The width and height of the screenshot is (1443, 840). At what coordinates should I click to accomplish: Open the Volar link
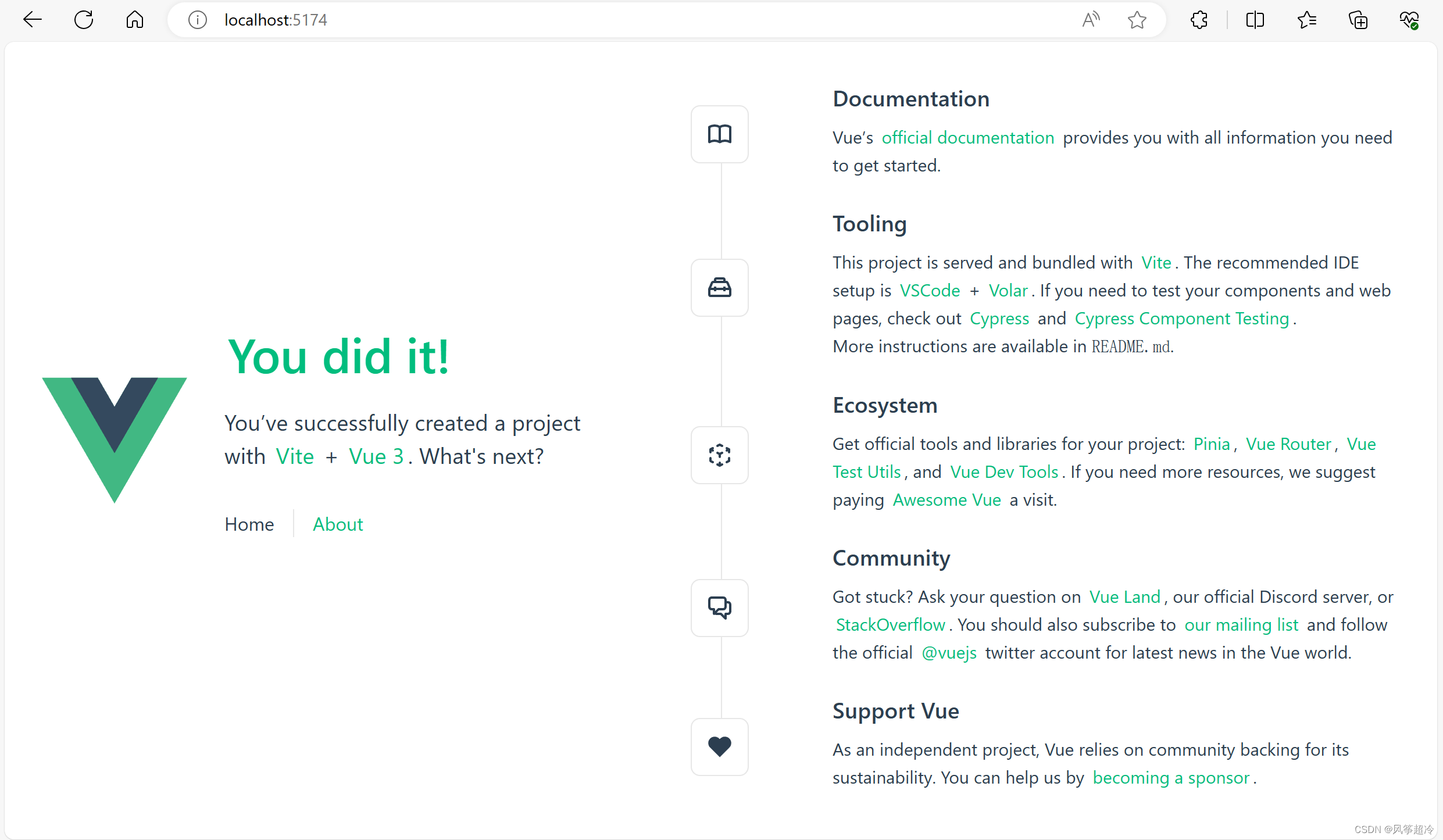[x=1009, y=291]
